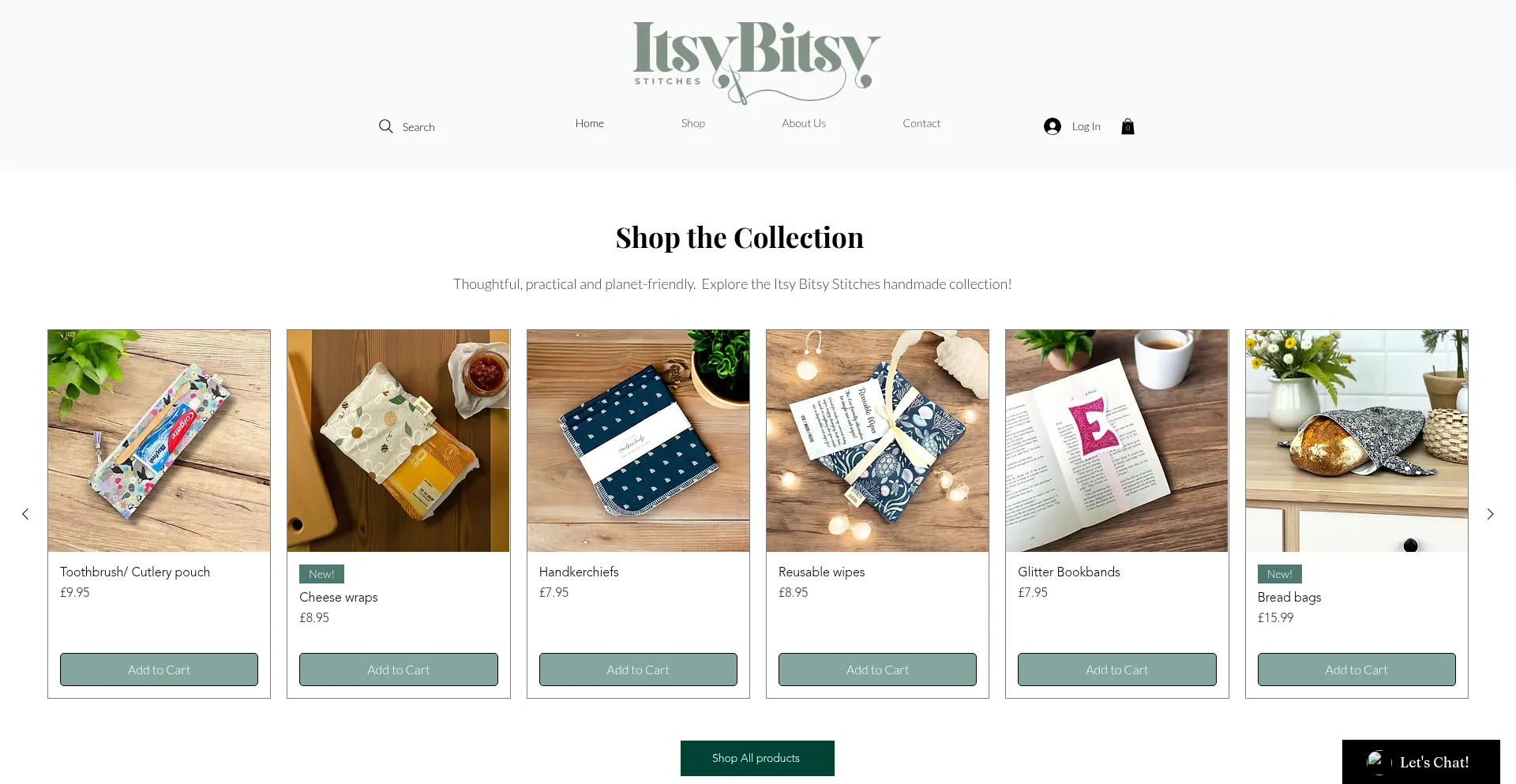Open the Glitter Bookbands product photo
Viewport: 1516px width, 784px height.
click(x=1116, y=441)
